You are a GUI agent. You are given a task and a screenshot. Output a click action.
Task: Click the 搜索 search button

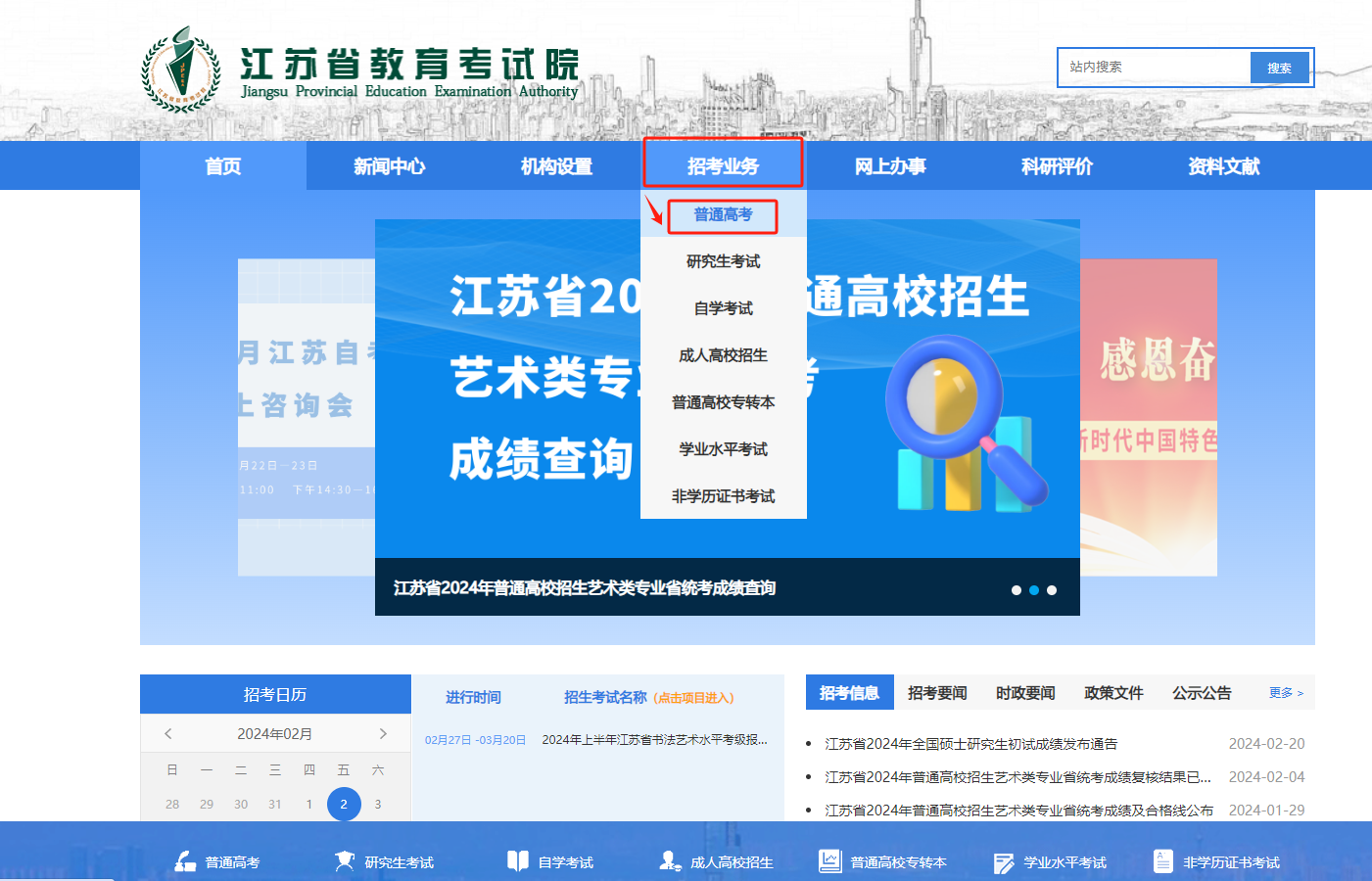pos(1279,68)
